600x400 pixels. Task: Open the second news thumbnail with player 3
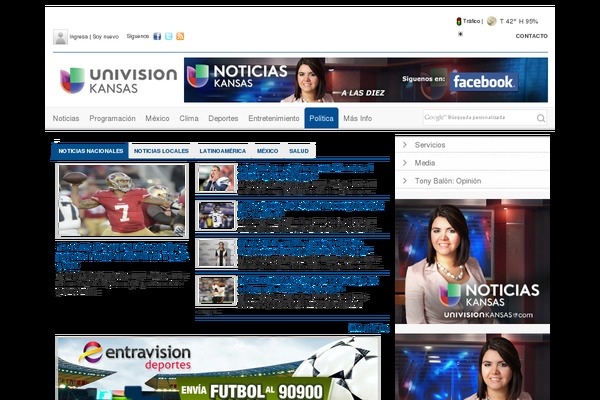point(216,216)
